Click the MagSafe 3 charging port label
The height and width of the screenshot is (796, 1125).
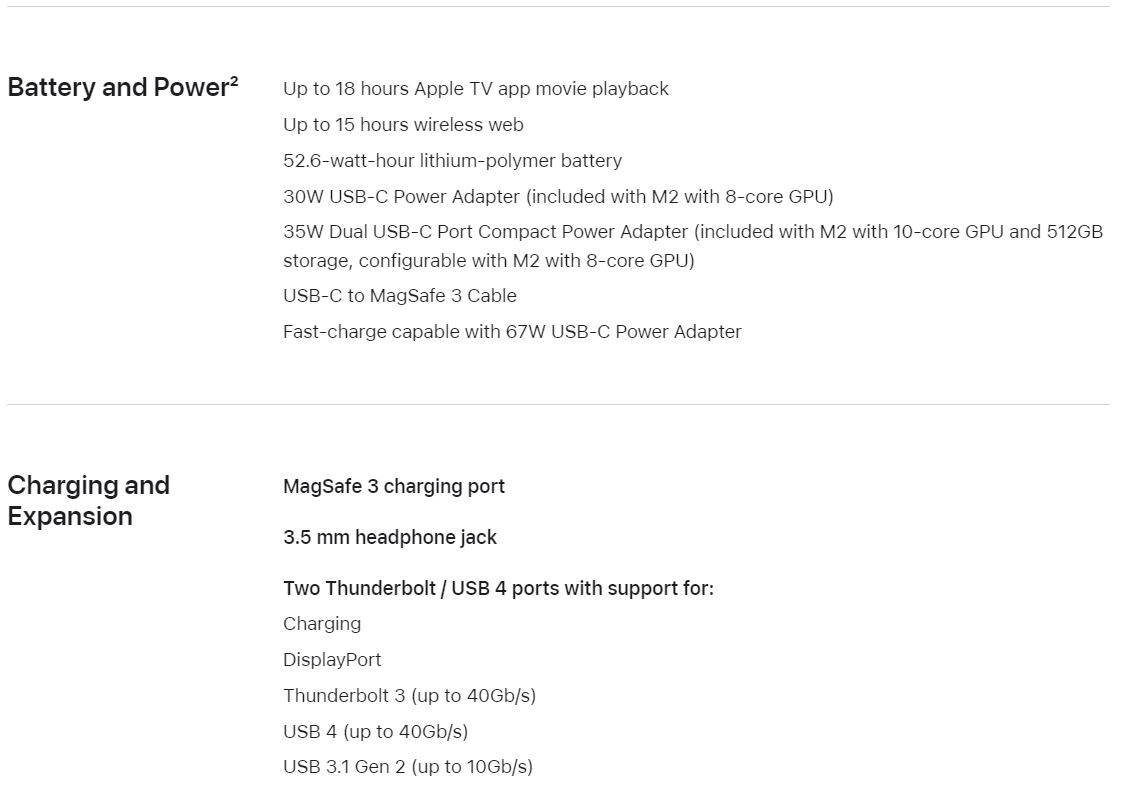pyautogui.click(x=394, y=487)
